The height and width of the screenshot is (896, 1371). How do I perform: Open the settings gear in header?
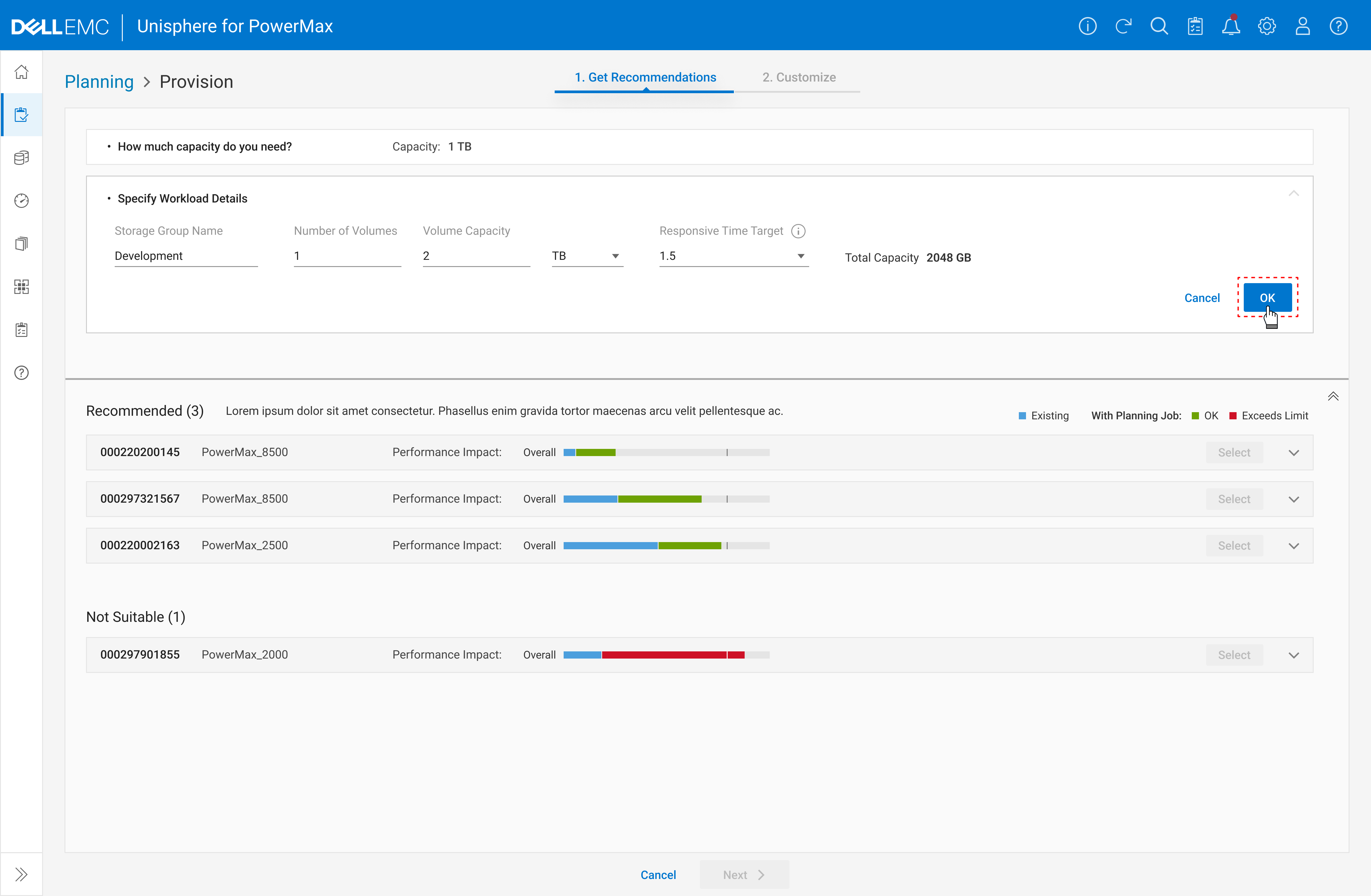coord(1266,27)
